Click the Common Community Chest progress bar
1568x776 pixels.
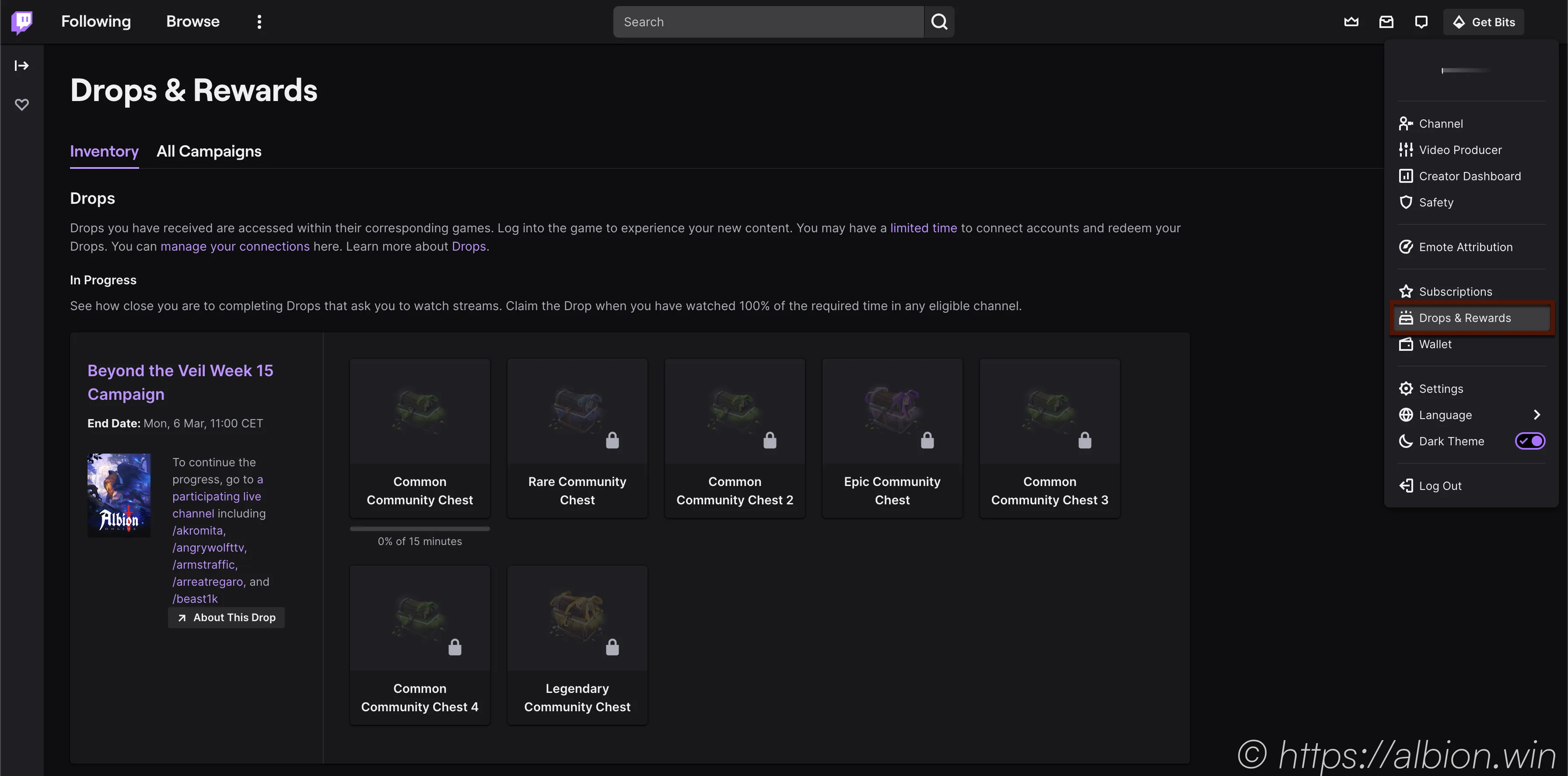coord(420,528)
